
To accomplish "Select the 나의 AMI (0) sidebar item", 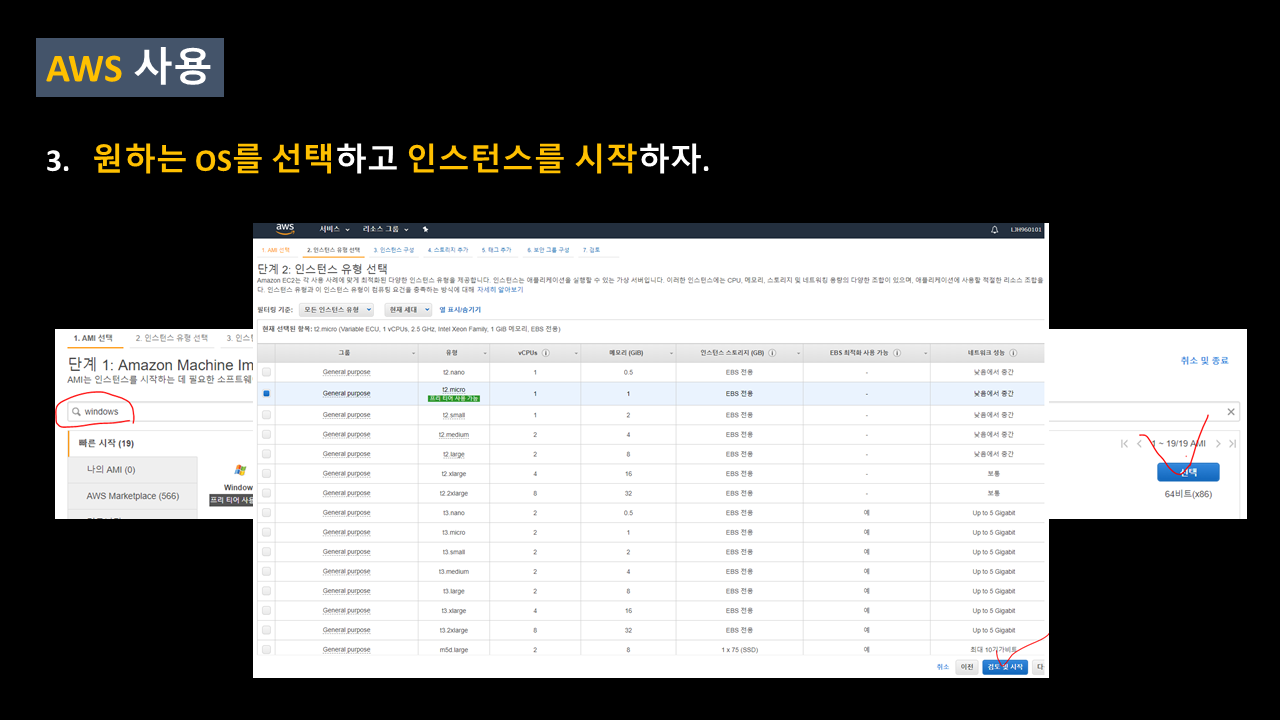I will tap(134, 470).
